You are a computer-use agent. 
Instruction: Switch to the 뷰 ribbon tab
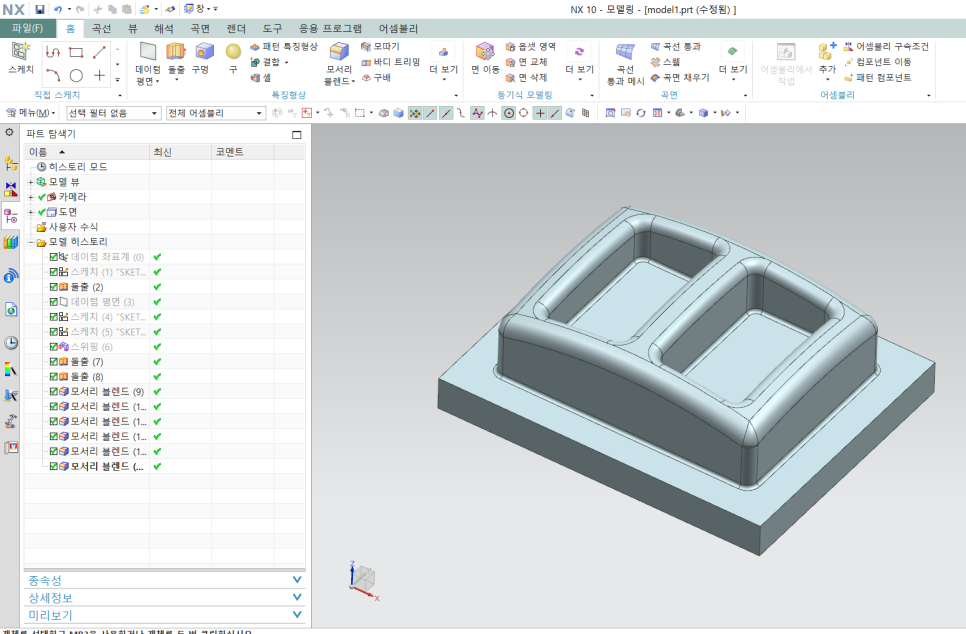[x=132, y=28]
